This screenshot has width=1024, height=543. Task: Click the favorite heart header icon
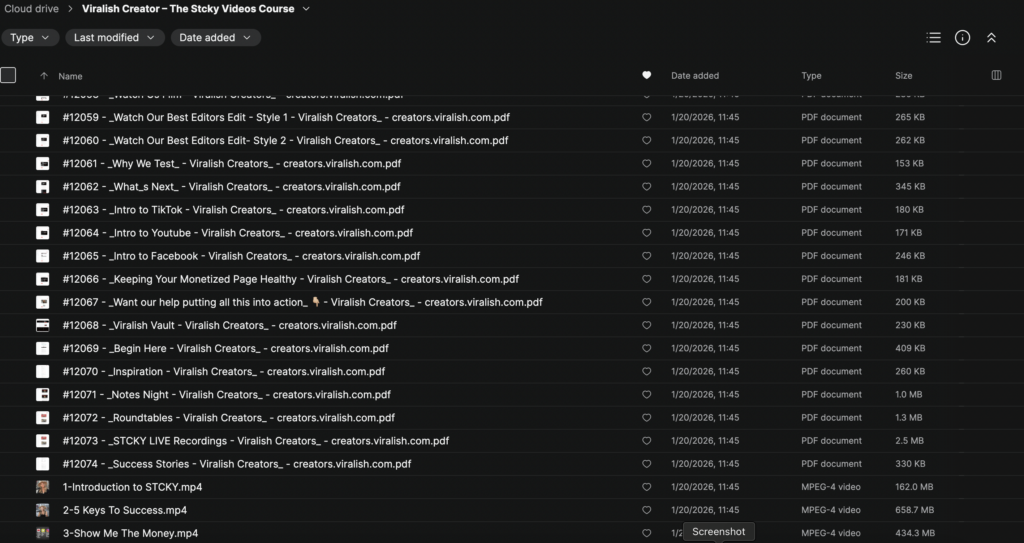(x=646, y=75)
